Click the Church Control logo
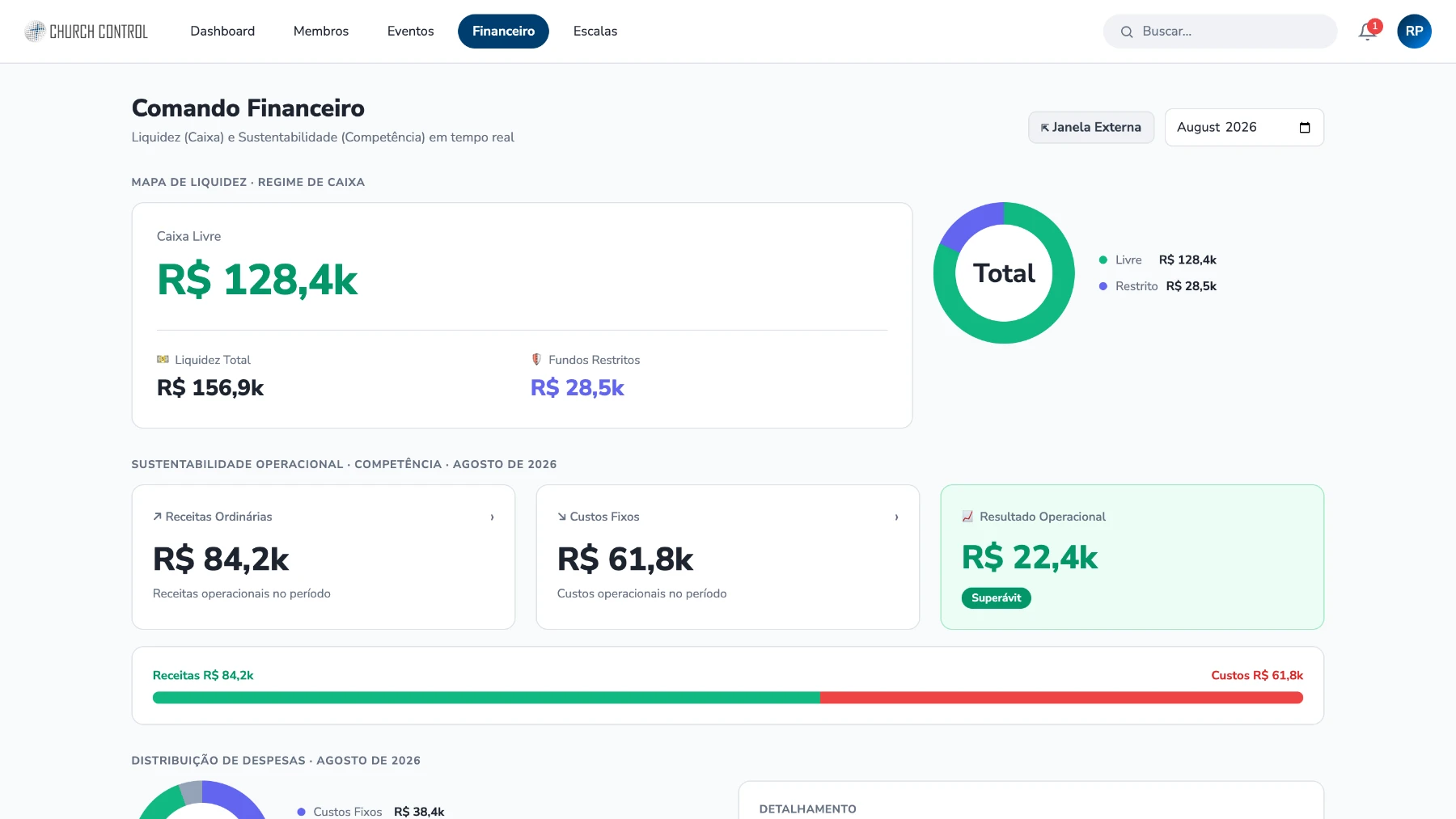Image resolution: width=1456 pixels, height=819 pixels. pos(87,32)
